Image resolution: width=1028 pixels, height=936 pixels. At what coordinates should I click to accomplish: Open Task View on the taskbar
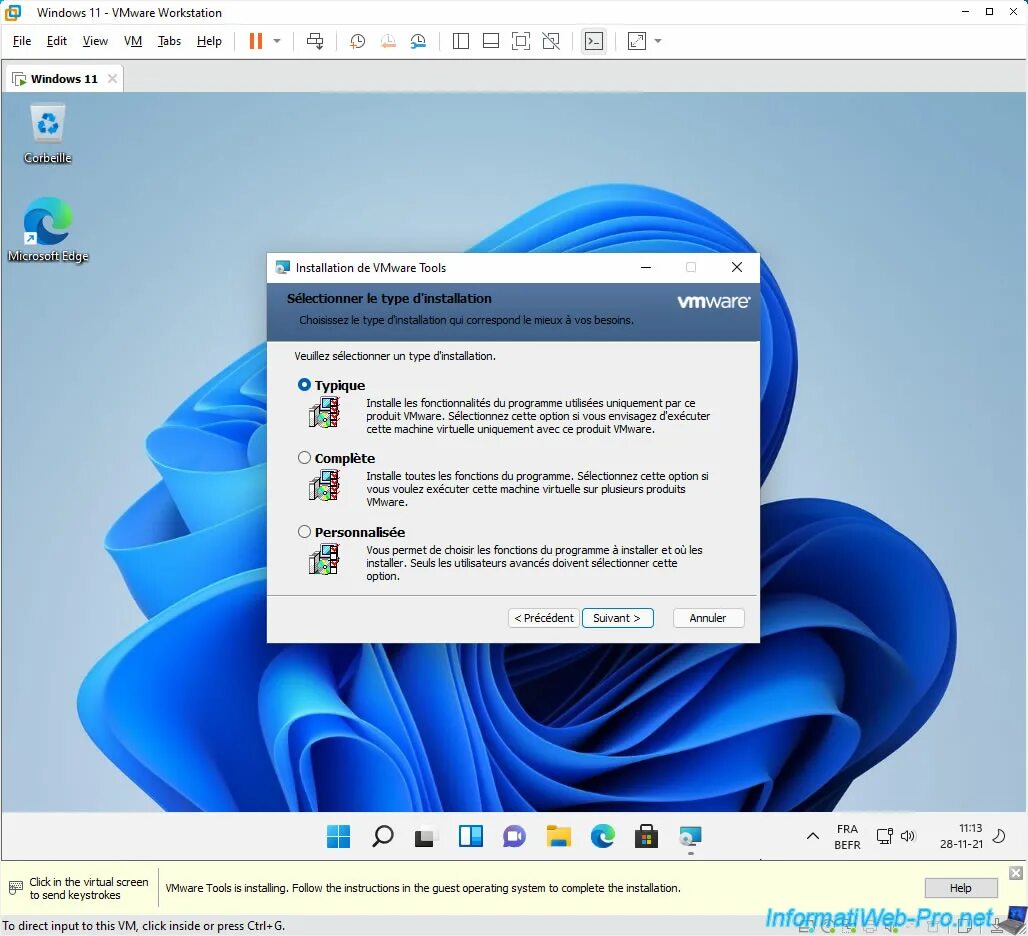click(x=426, y=836)
